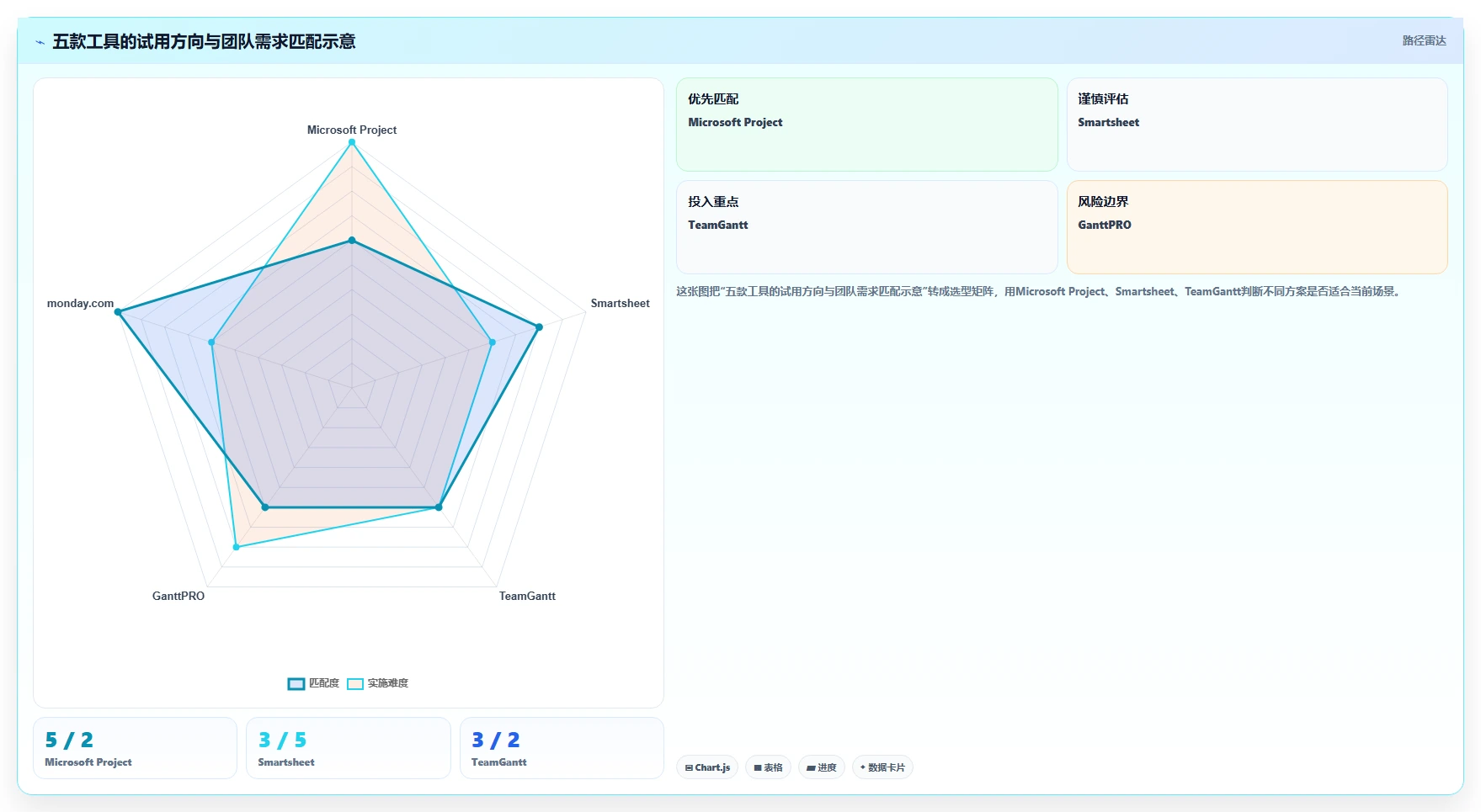Click the TeamGantt radar axis label
This screenshot has width=1481, height=812.
[527, 596]
